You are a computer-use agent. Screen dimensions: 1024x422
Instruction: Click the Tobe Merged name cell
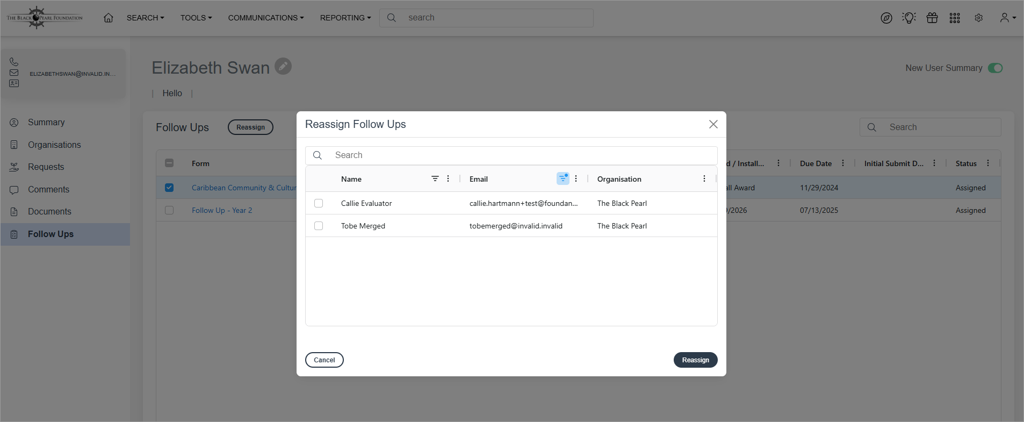[x=362, y=225]
